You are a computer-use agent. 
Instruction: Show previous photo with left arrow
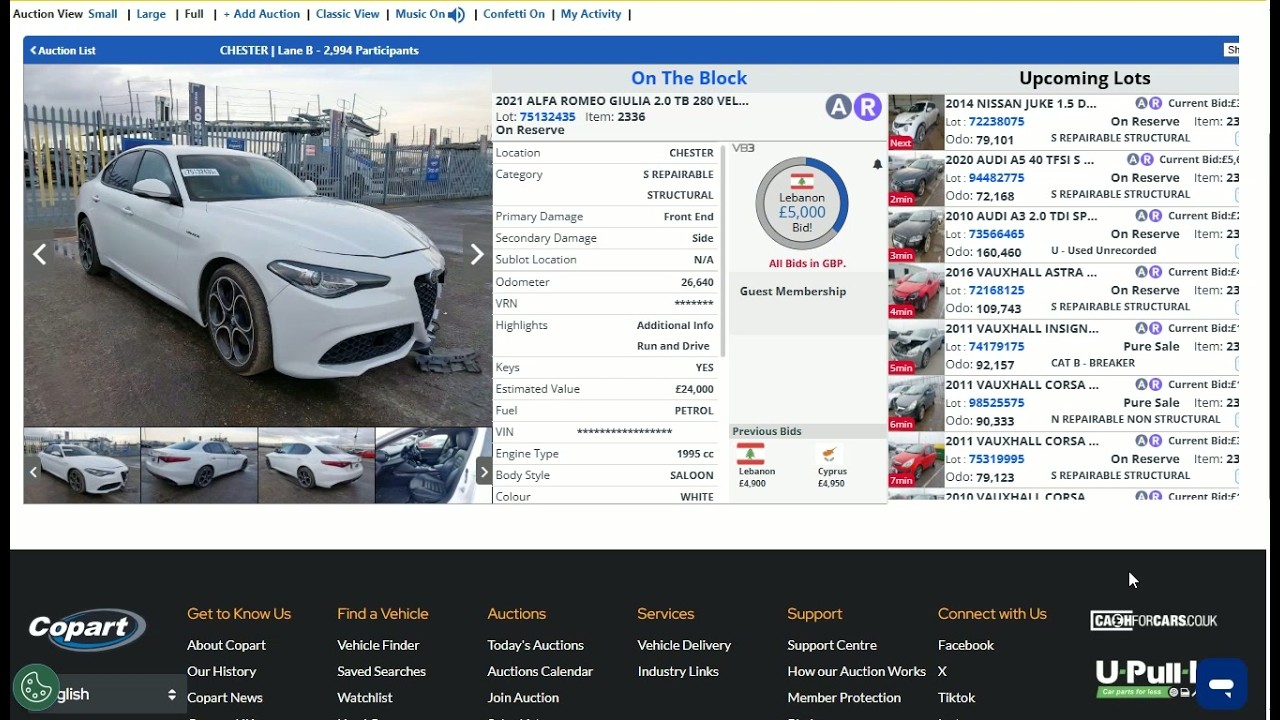[39, 255]
